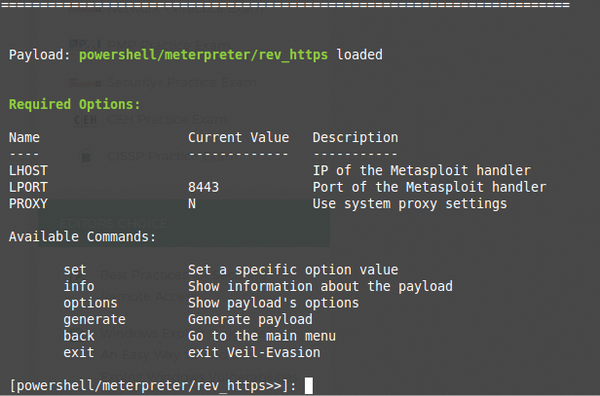Image resolution: width=600 pixels, height=396 pixels.
Task: Select the 'back' command text
Action: (79, 336)
